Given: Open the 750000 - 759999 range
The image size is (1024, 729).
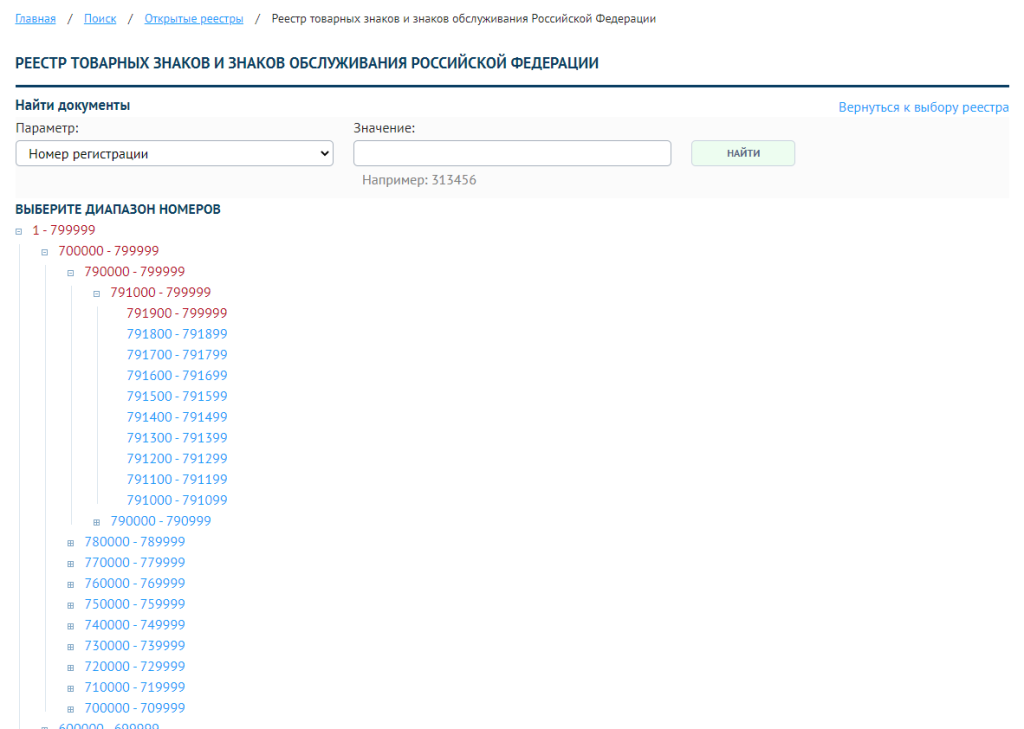Looking at the screenshot, I should 133,604.
